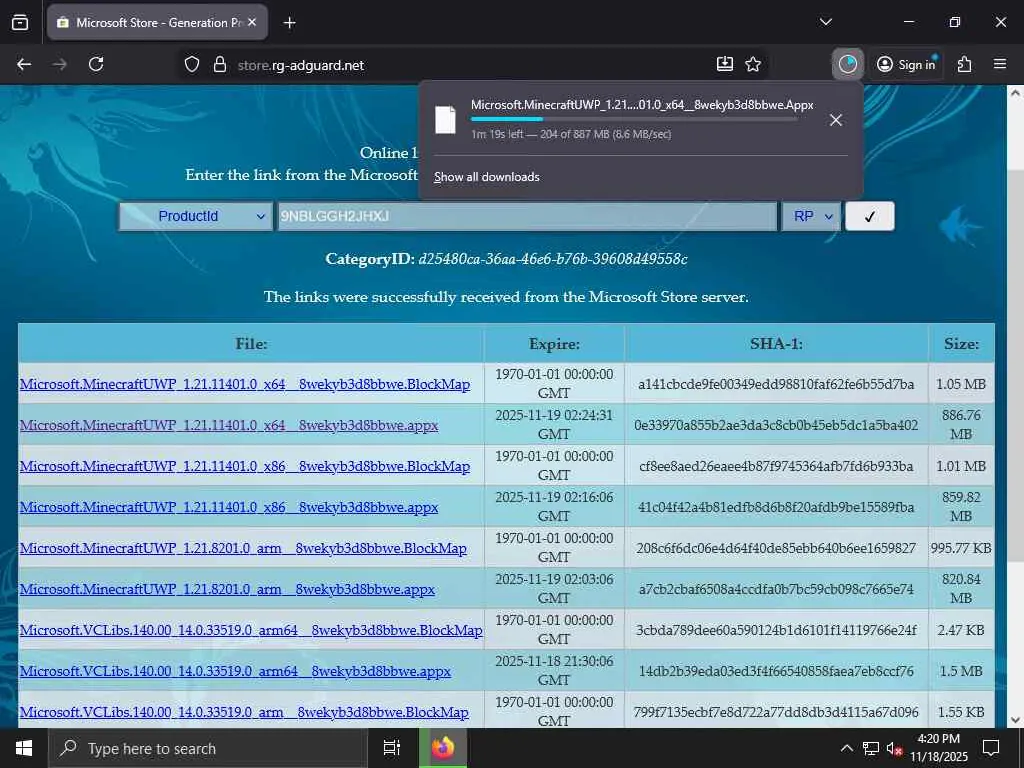Download MinecraftUWP 1.21.11401.0 x86 appx file

(229, 507)
